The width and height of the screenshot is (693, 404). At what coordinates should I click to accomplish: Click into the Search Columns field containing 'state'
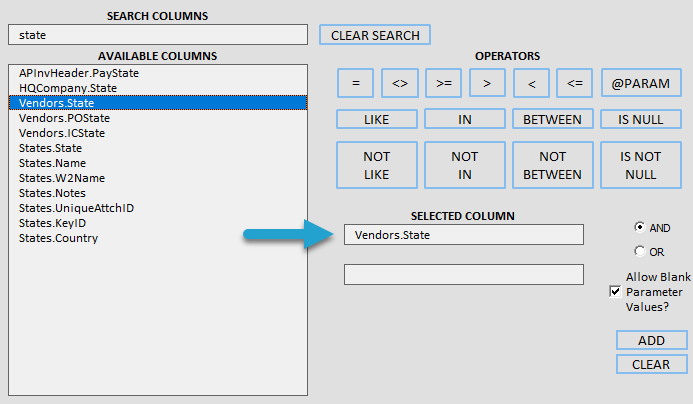click(x=158, y=35)
